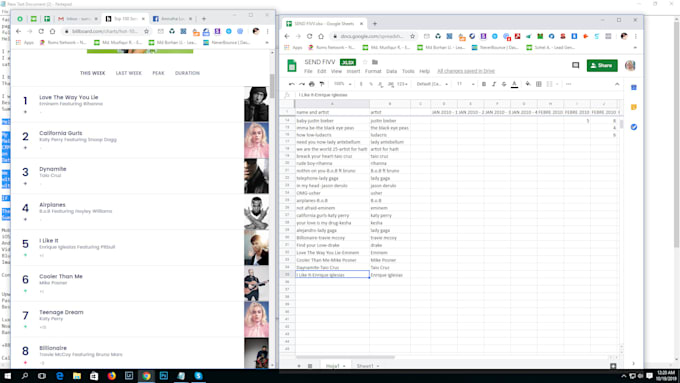Open Chrome menu in Billboard window

(268, 31)
